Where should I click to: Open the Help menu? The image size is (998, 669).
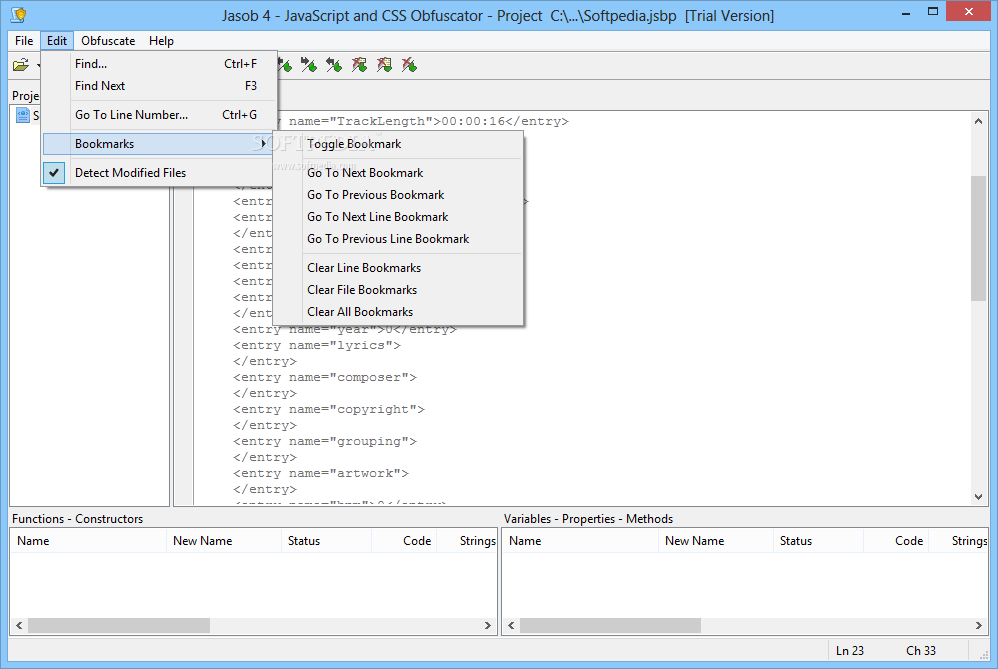(x=161, y=41)
